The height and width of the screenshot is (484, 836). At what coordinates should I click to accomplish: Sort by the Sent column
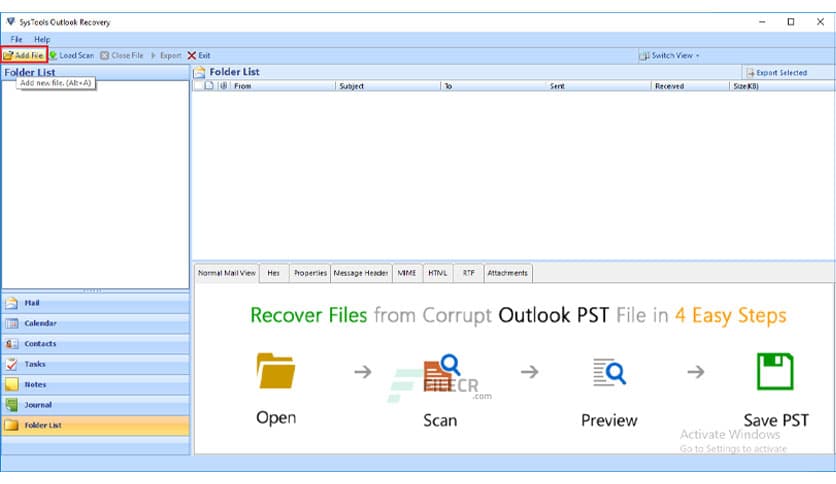(x=598, y=86)
